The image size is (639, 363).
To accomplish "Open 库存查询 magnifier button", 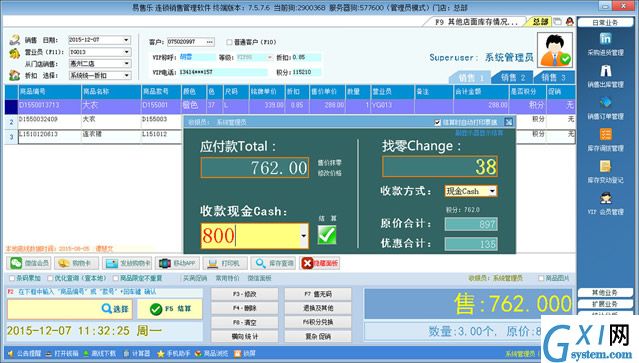I will (x=274, y=263).
